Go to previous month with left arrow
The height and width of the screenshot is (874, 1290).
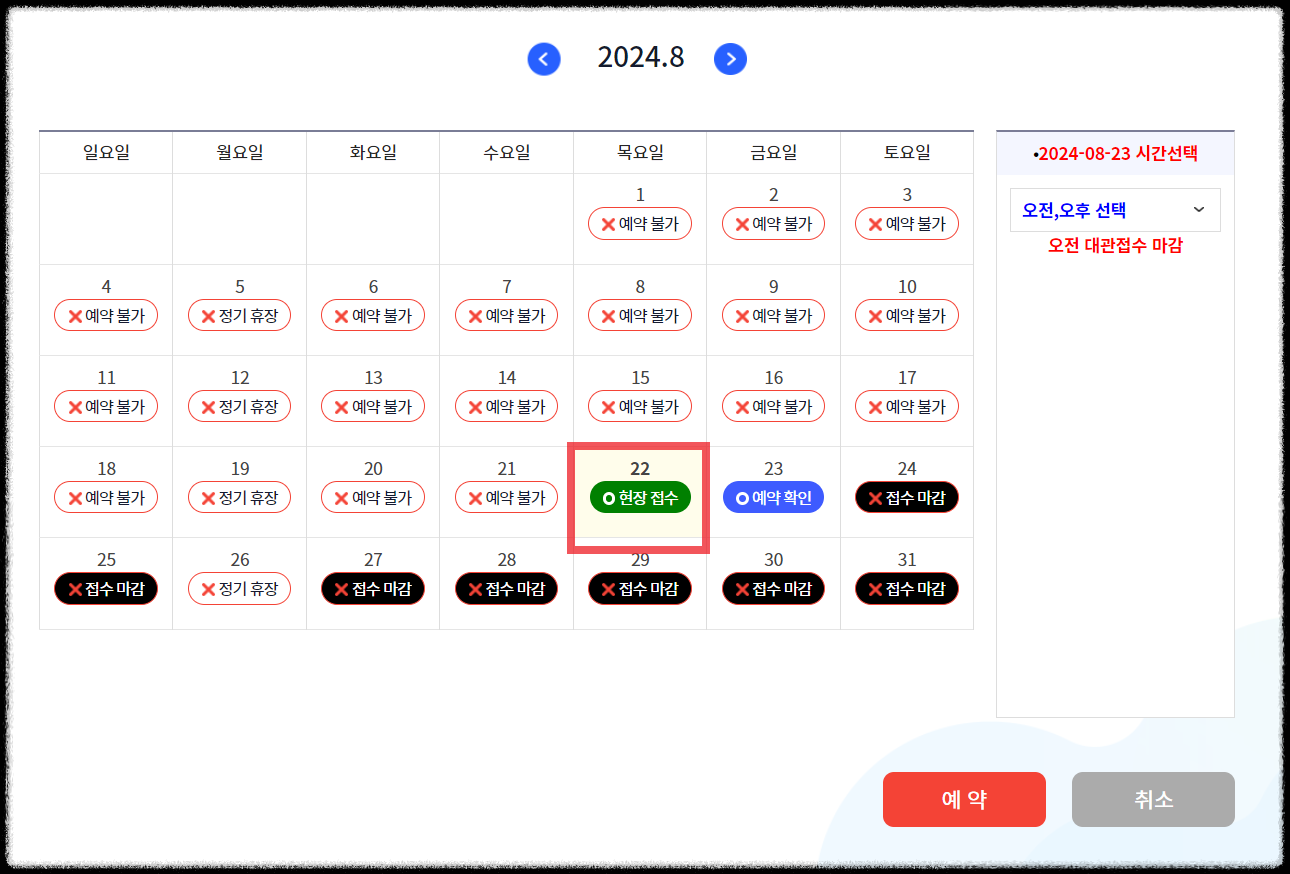[x=544, y=59]
